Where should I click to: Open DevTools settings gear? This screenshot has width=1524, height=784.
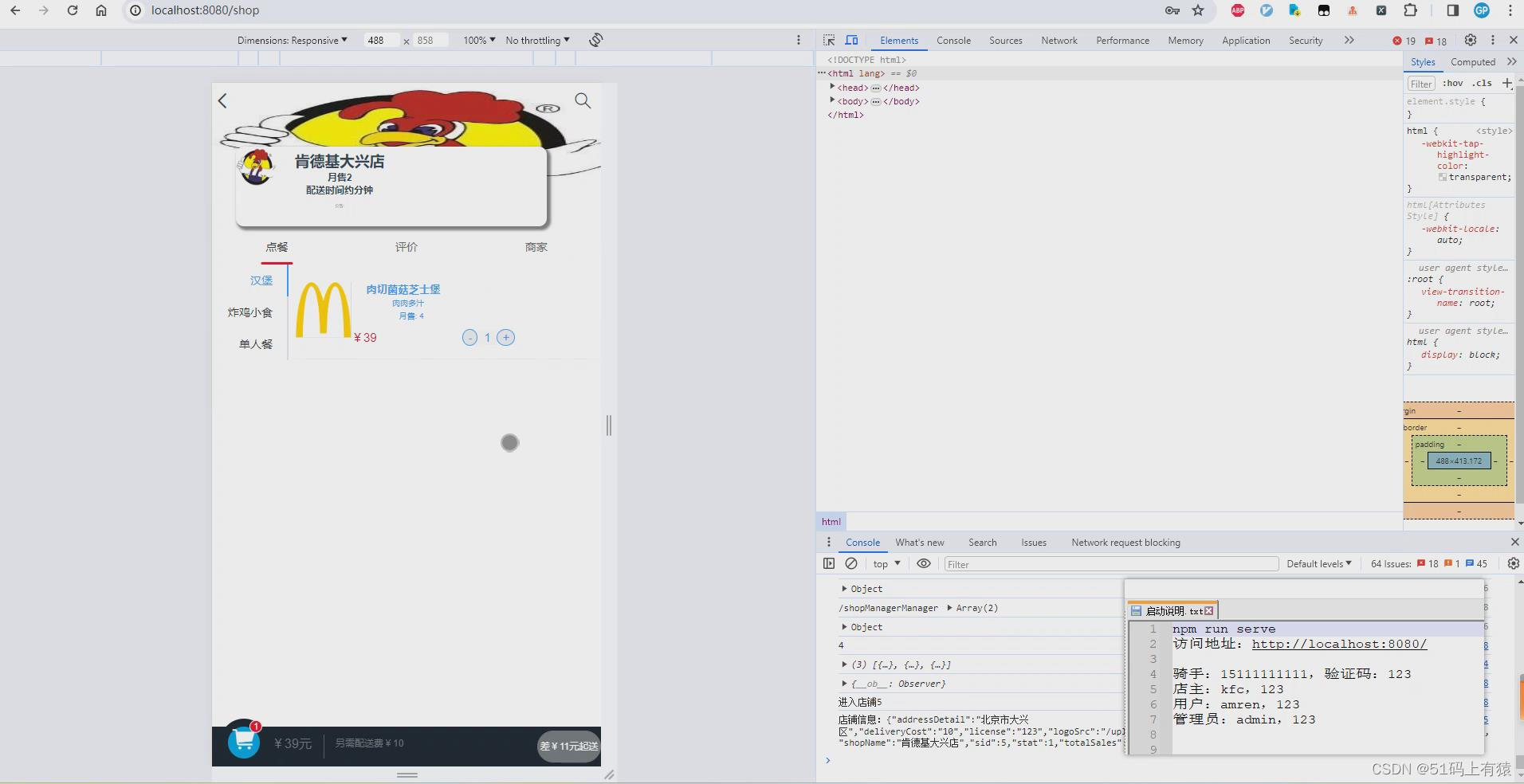click(1471, 40)
